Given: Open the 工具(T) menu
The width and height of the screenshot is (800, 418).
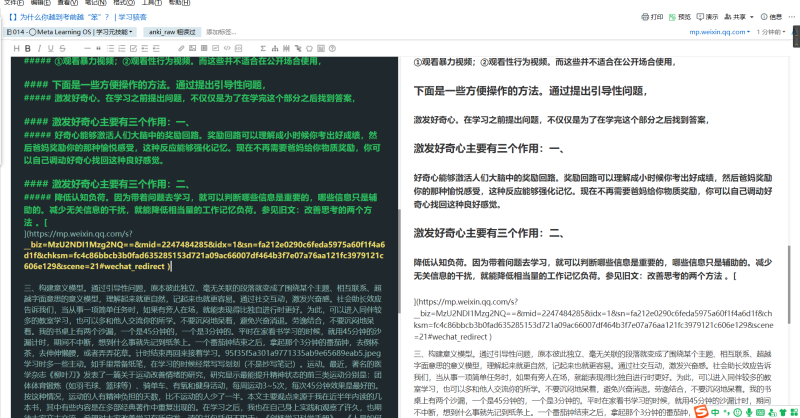Looking at the screenshot, I should point(152,3).
